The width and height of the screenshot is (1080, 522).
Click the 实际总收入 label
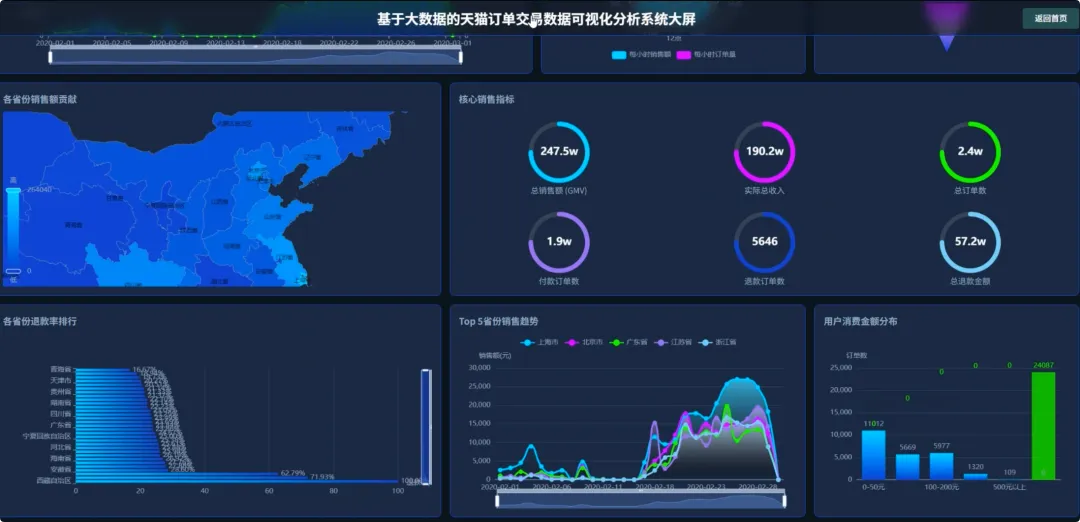coord(765,191)
